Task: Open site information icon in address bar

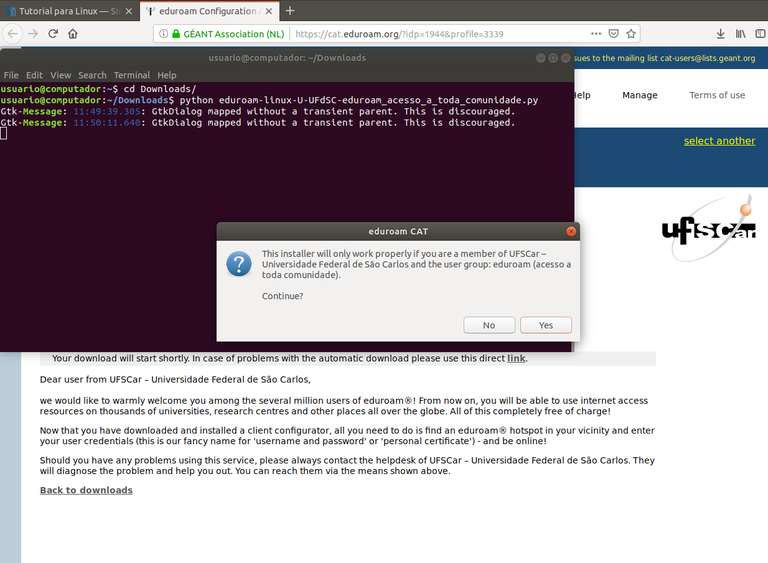Action: (x=164, y=34)
